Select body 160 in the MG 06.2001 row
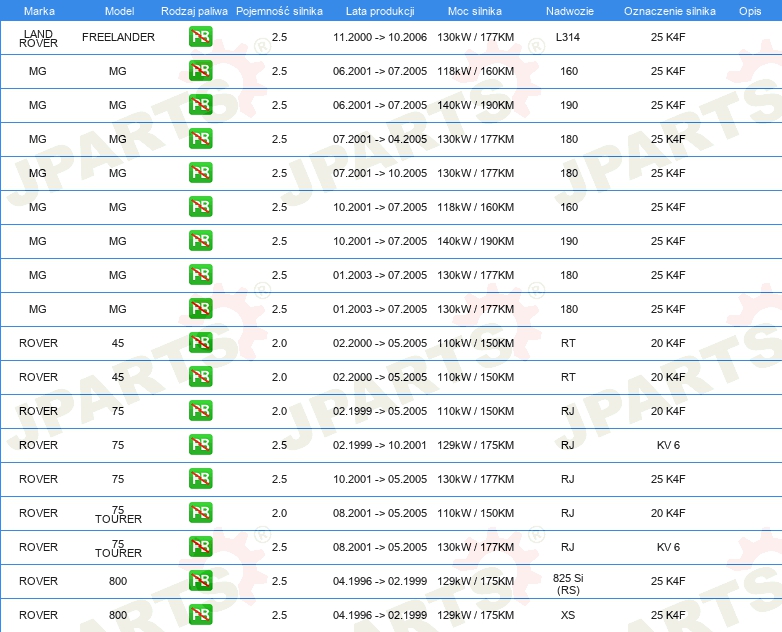 569,71
